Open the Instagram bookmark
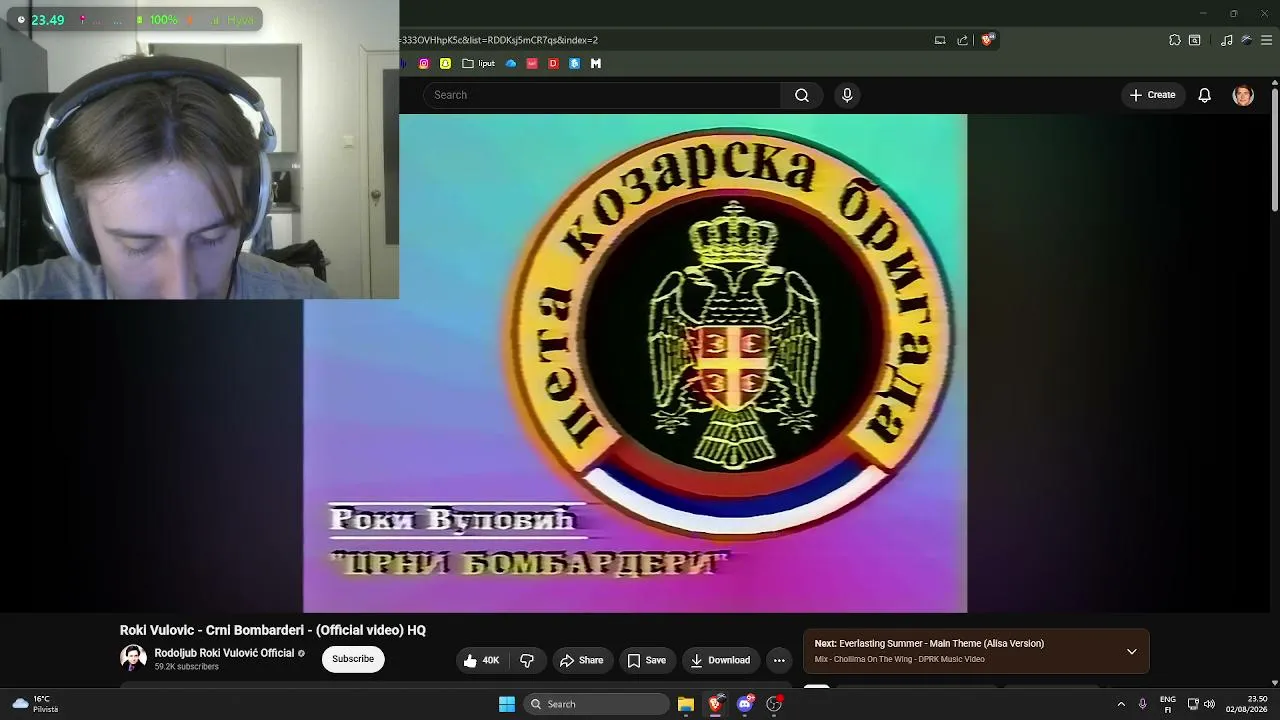Image resolution: width=1280 pixels, height=720 pixels. click(424, 63)
